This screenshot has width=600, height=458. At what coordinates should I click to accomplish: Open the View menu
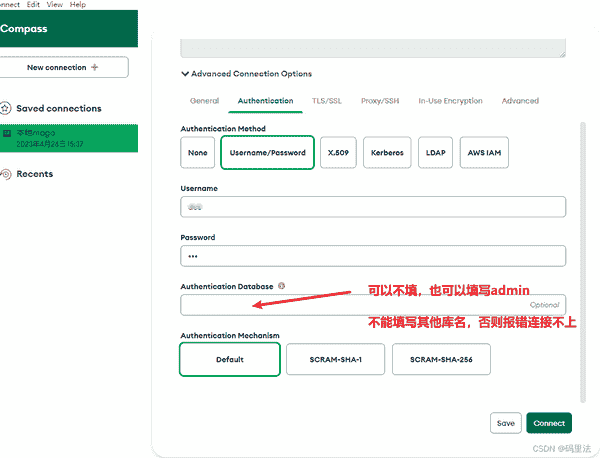(x=55, y=5)
